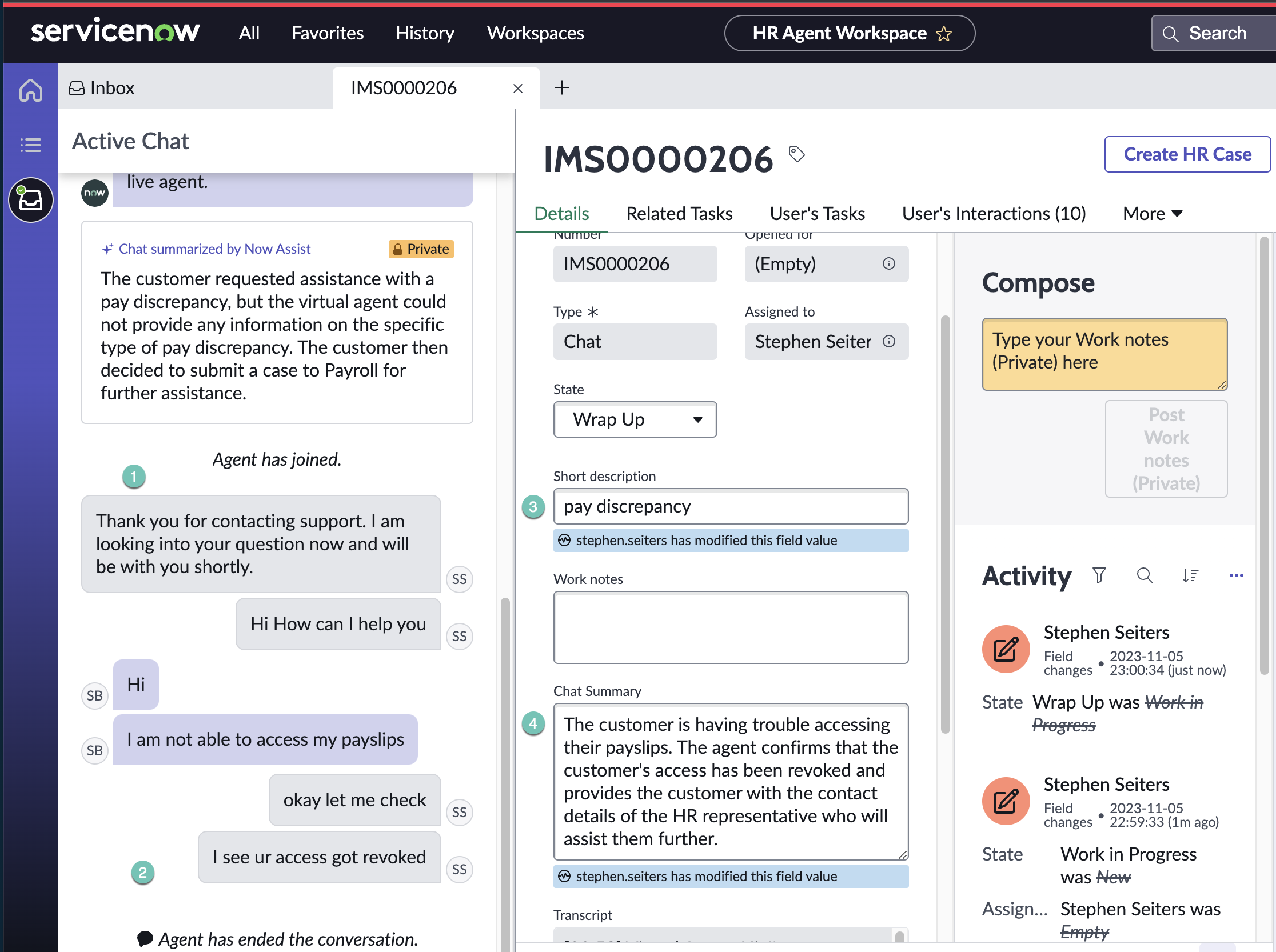This screenshot has width=1276, height=952.
Task: Click the details form vertical scrollbar
Action: pyautogui.click(x=945, y=525)
